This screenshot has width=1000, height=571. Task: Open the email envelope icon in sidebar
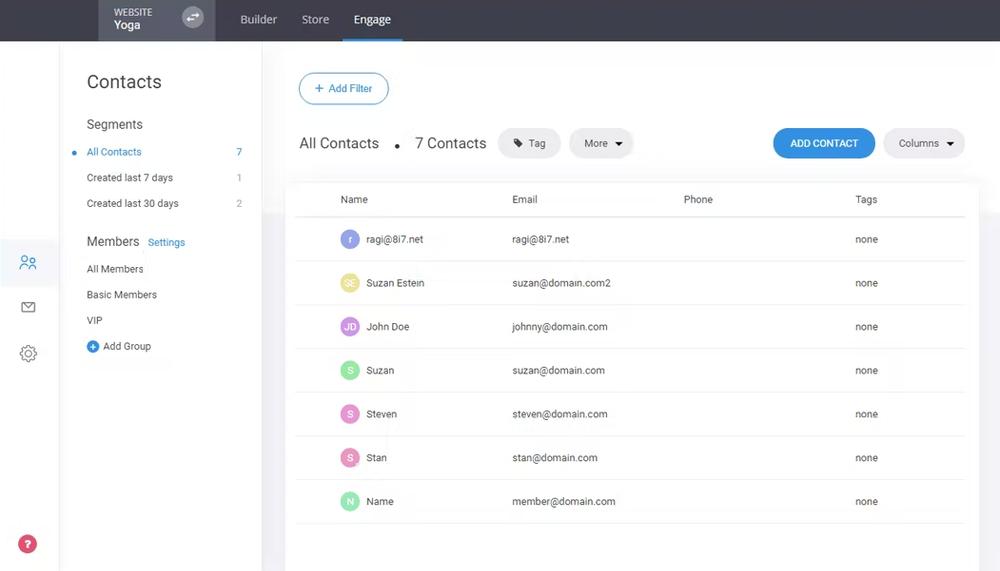click(28, 308)
